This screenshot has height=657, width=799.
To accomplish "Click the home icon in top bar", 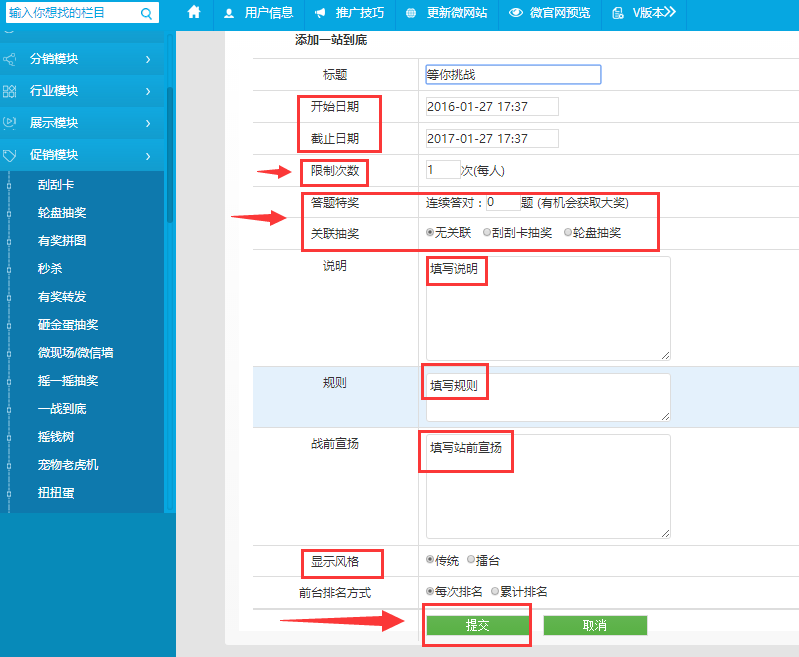I will (194, 12).
